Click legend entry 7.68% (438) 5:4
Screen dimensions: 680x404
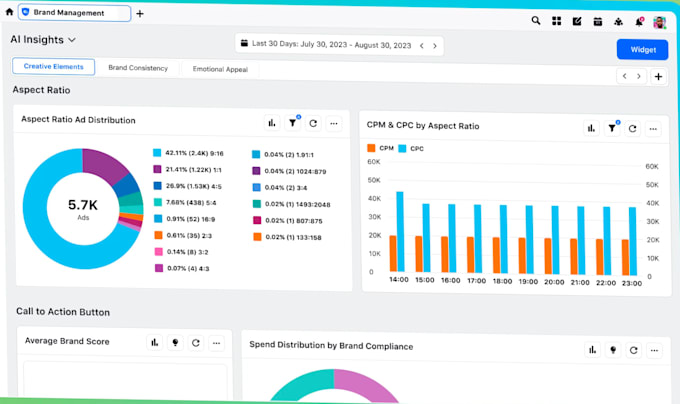coord(185,202)
